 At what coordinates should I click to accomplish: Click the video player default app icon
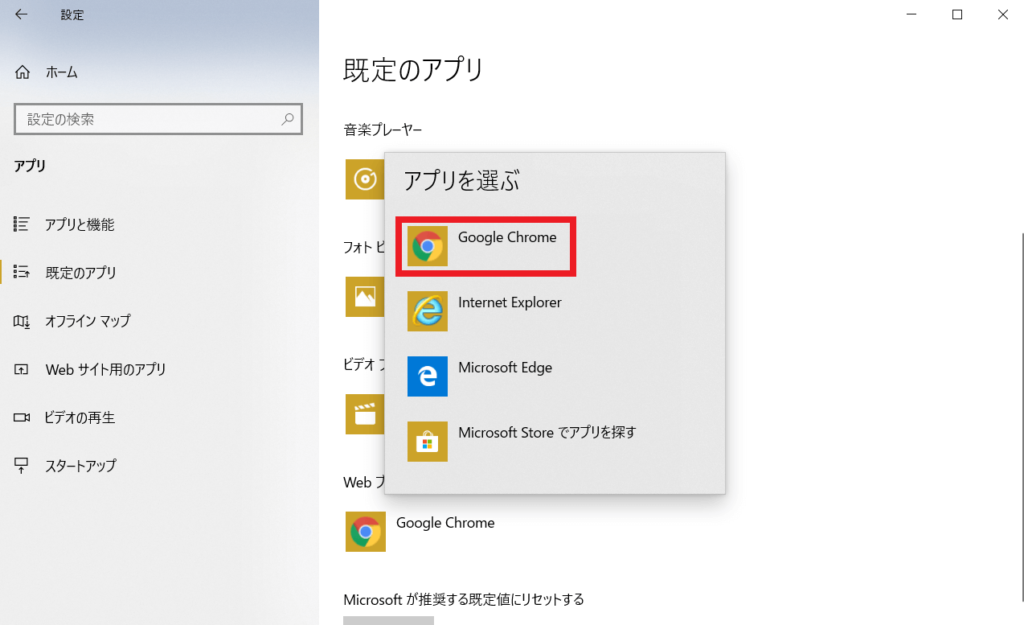[365, 414]
